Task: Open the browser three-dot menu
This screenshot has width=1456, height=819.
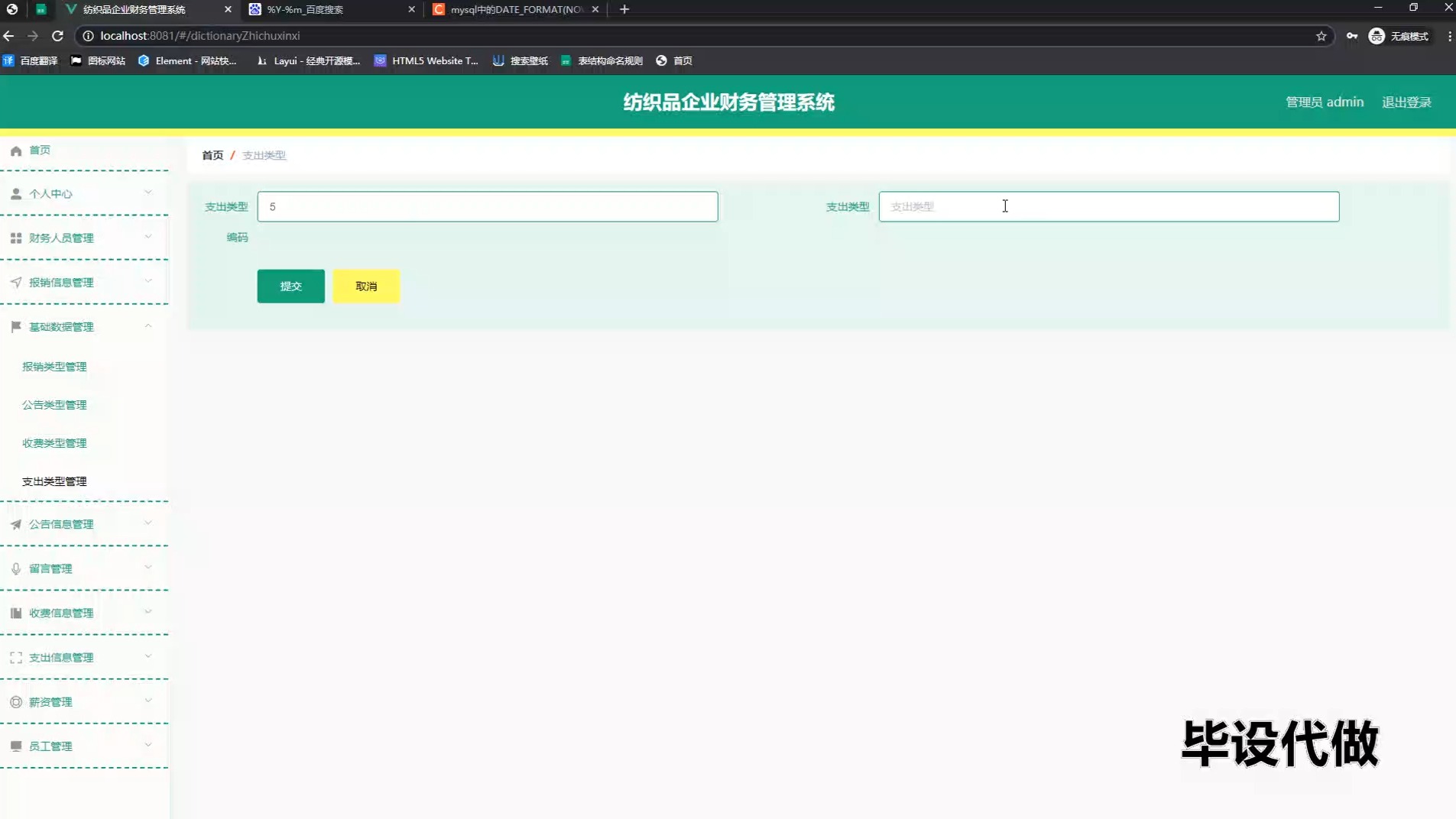Action: pyautogui.click(x=1449, y=36)
